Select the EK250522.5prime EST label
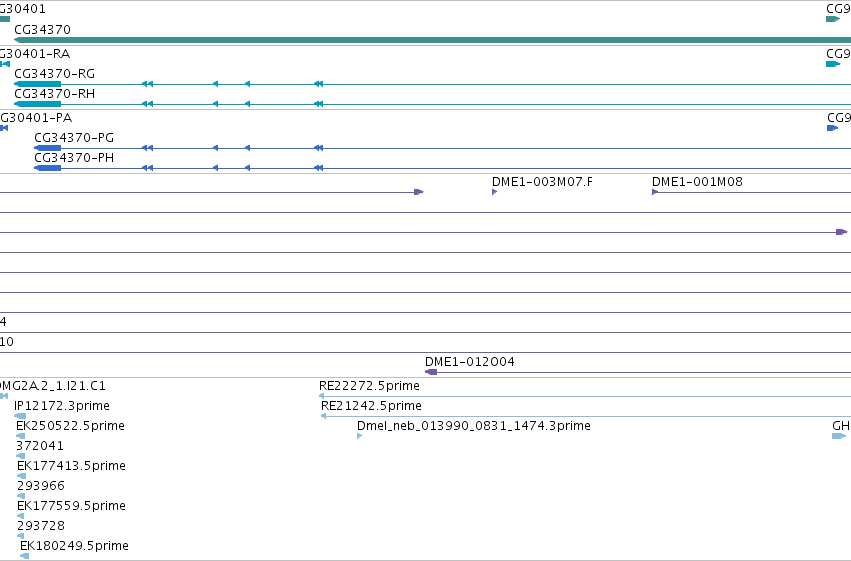Viewport: 851px width, 561px height. [71, 426]
